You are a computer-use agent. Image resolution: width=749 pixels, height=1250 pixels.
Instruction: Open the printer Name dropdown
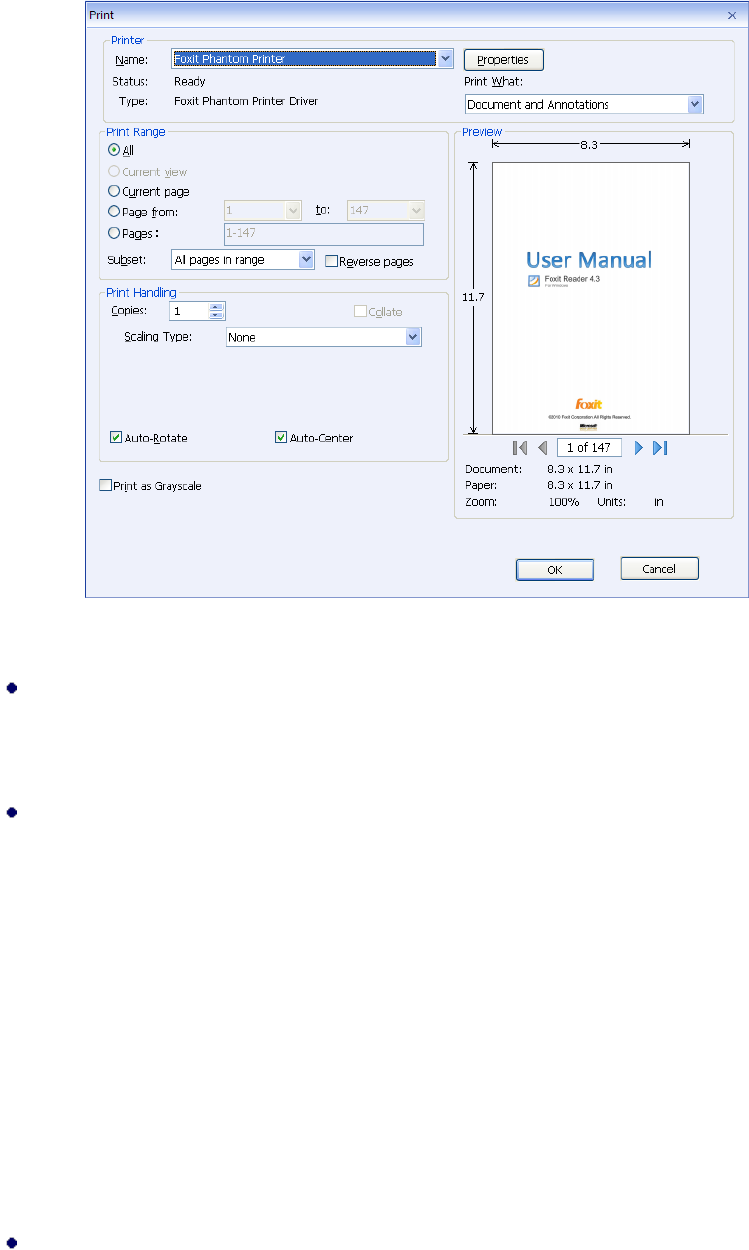point(446,59)
